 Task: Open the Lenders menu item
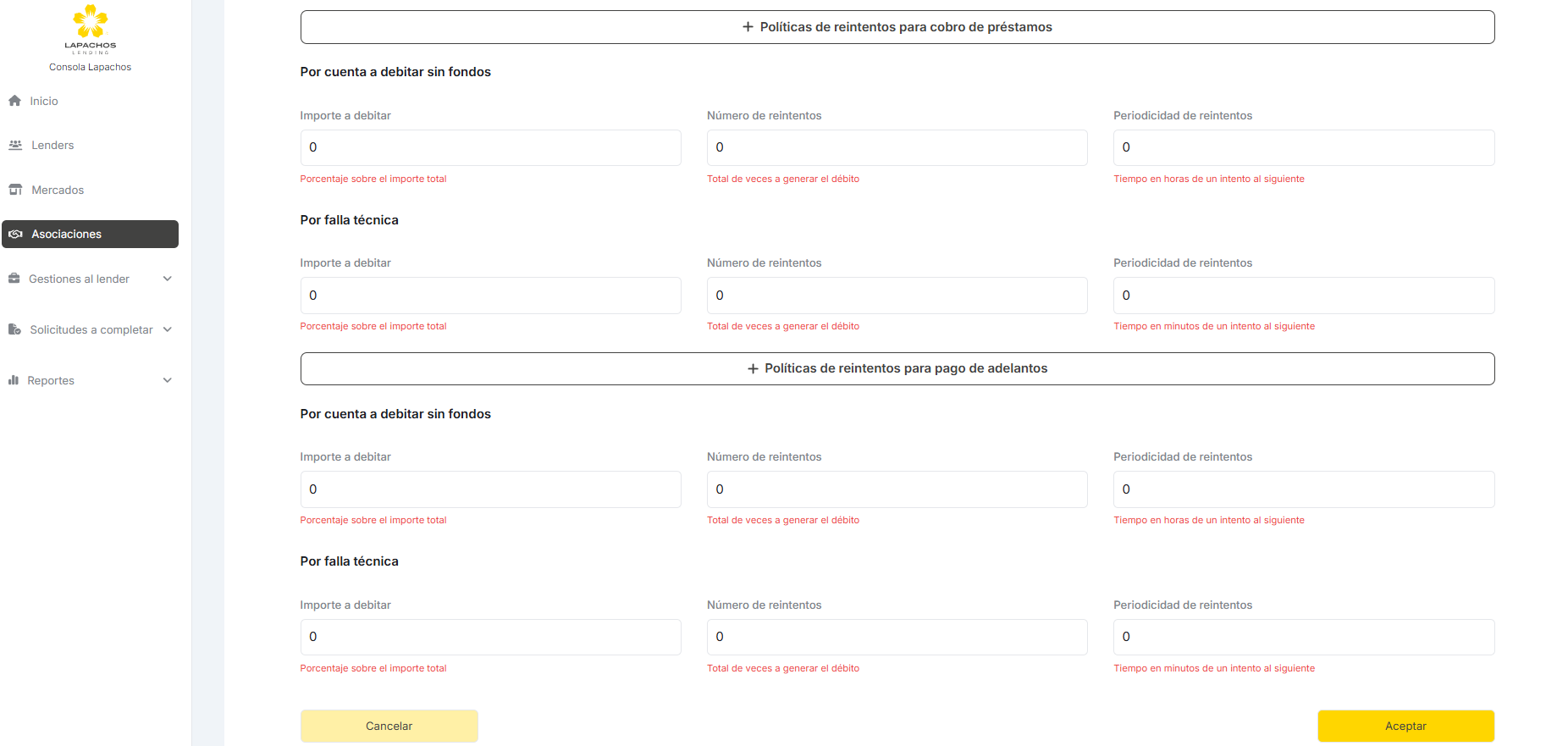pyautogui.click(x=52, y=145)
